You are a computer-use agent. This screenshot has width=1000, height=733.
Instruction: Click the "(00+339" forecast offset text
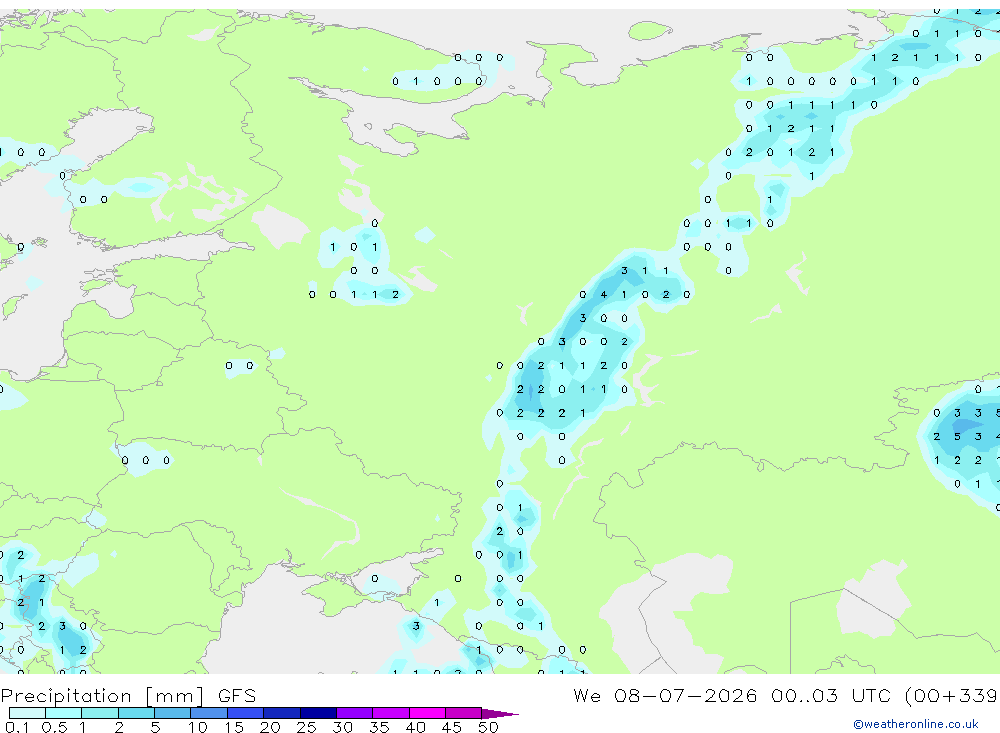952,695
